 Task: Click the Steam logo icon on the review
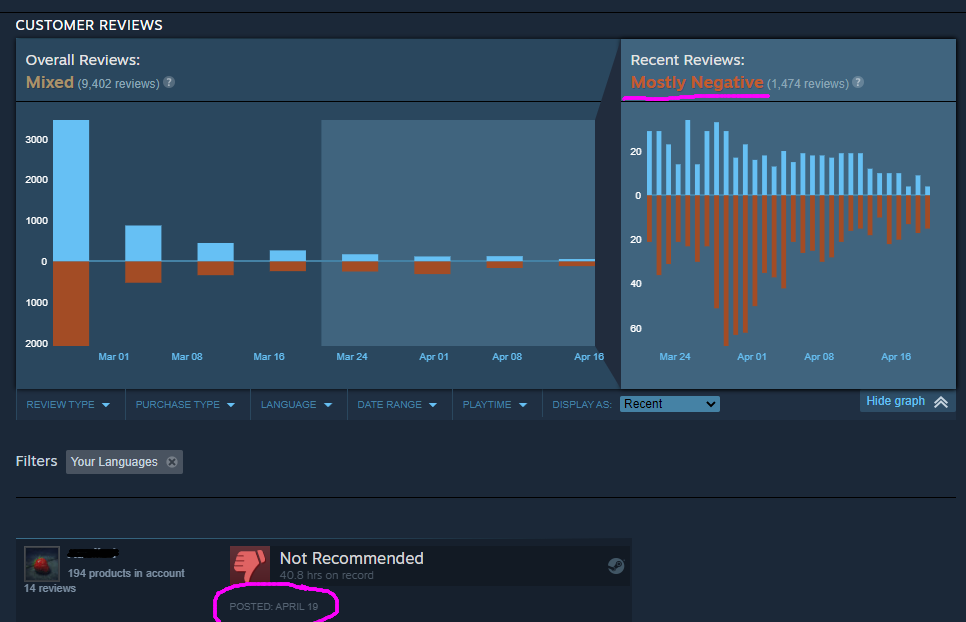[x=616, y=566]
